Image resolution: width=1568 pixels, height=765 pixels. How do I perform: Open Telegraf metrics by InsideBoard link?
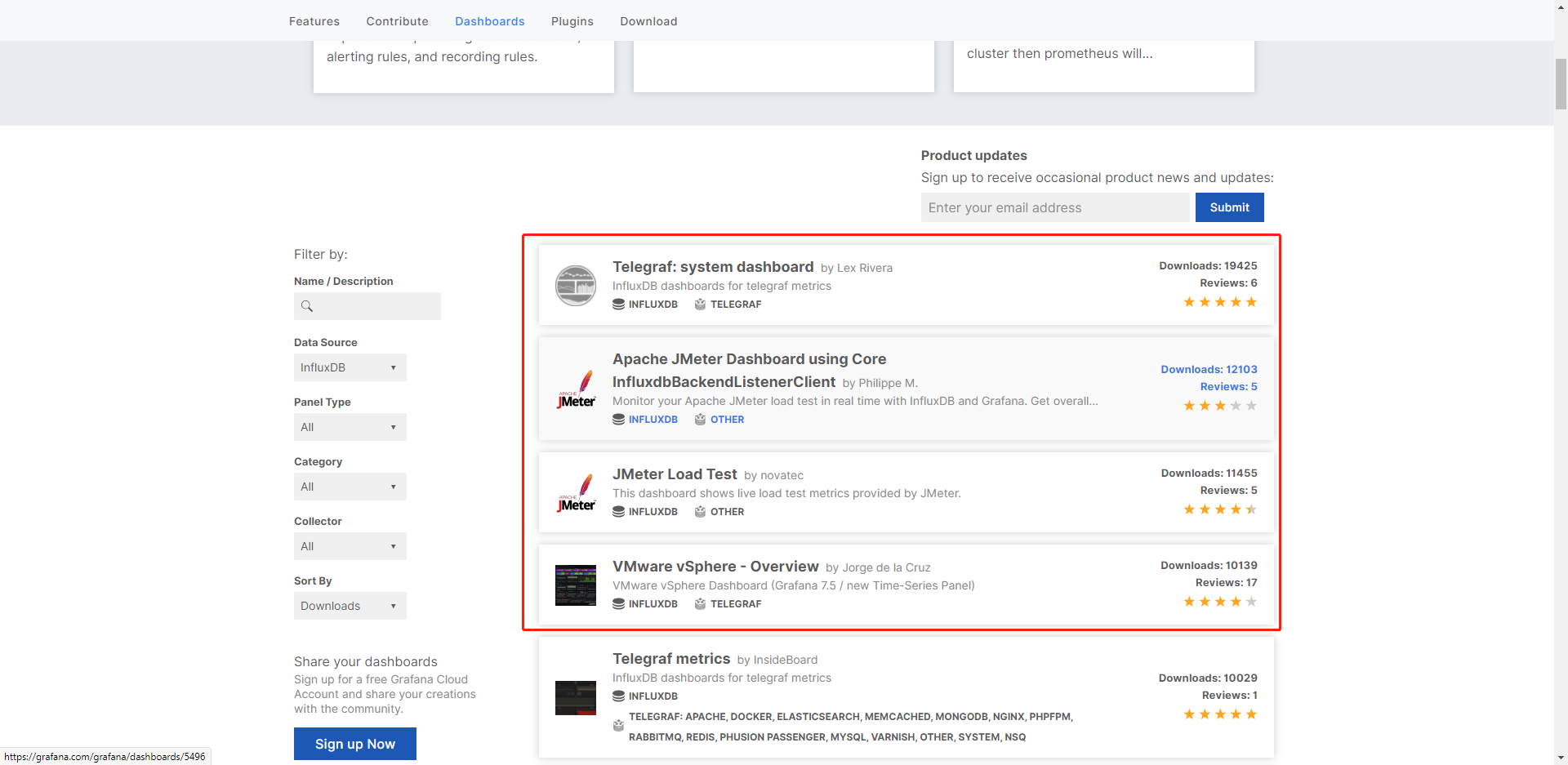coord(671,659)
